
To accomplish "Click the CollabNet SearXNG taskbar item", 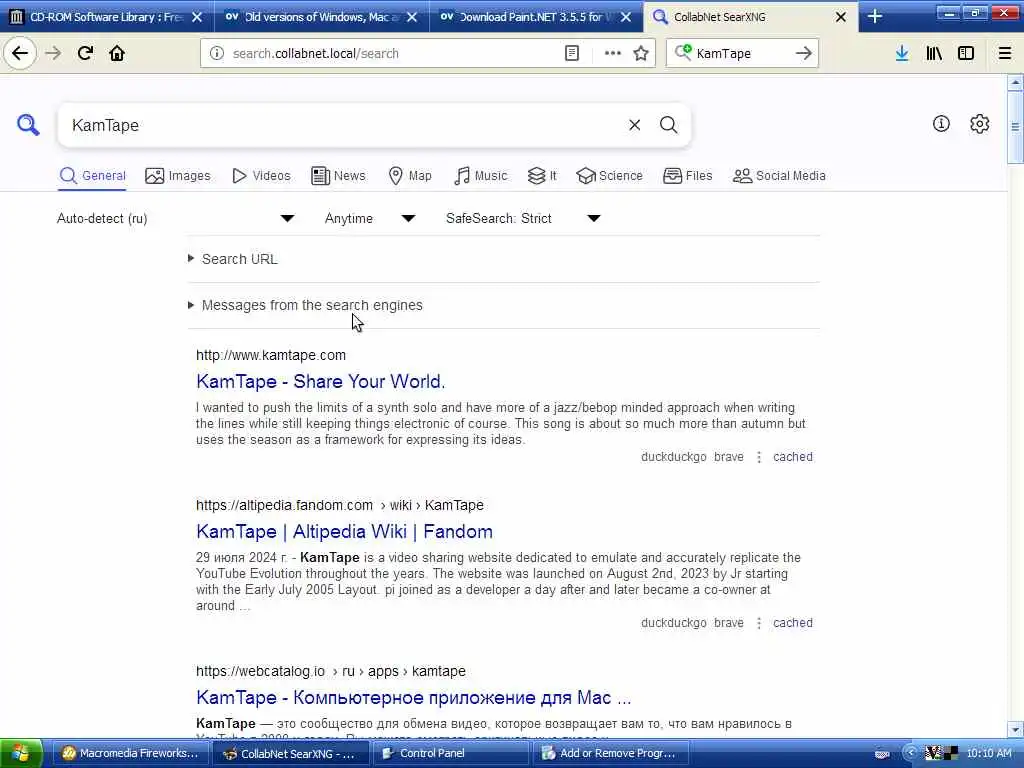I will pos(291,753).
